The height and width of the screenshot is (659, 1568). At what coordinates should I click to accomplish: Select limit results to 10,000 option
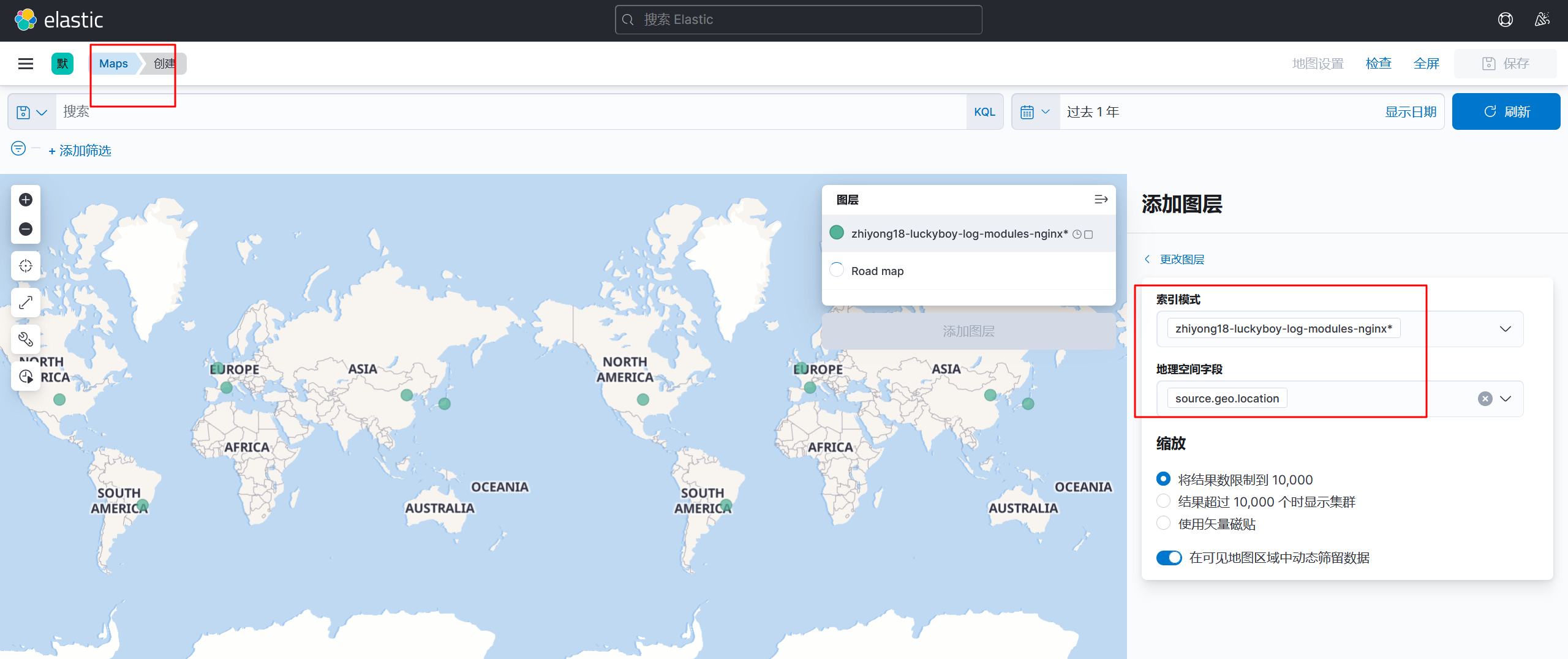1163,479
